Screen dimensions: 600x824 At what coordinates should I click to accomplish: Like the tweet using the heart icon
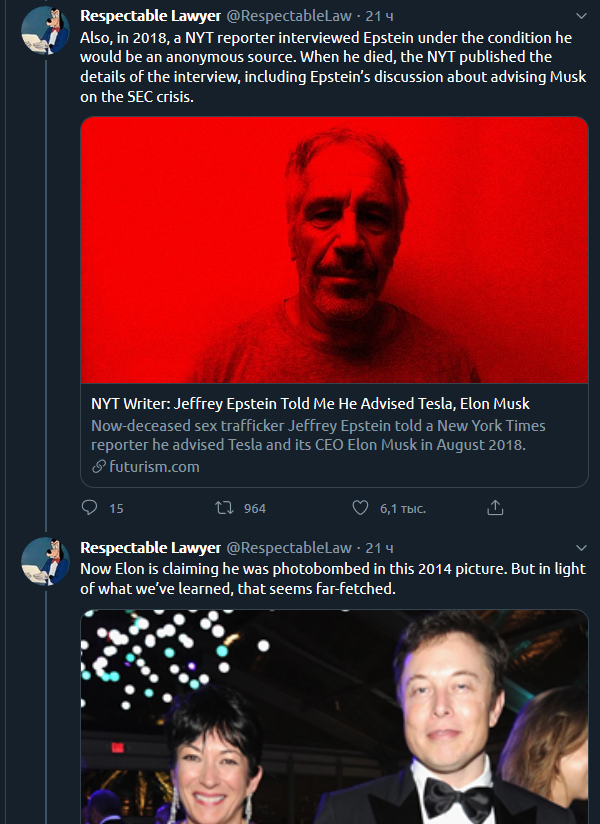(x=360, y=508)
